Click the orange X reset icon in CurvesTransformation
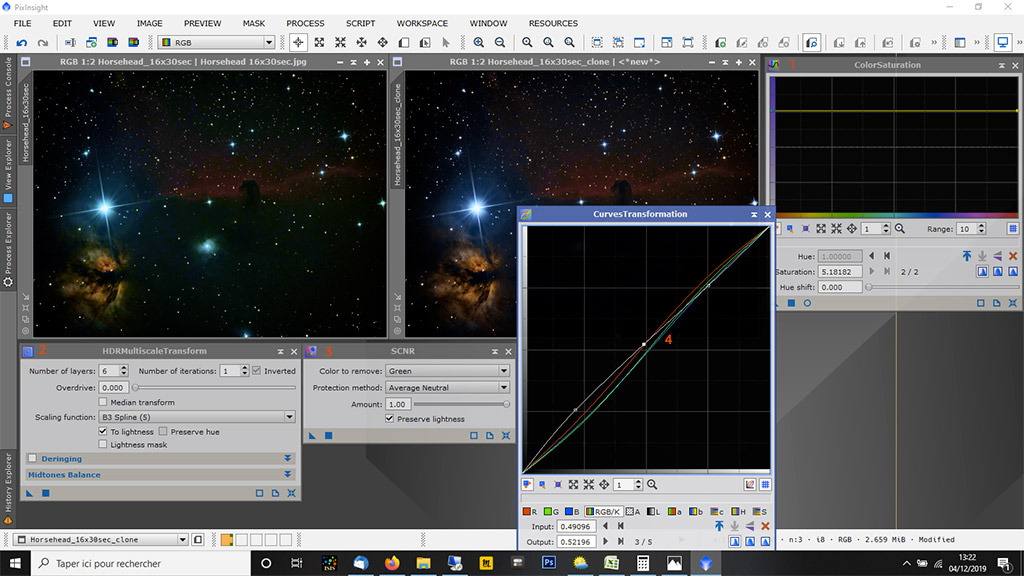The width and height of the screenshot is (1024, 576). [x=765, y=526]
